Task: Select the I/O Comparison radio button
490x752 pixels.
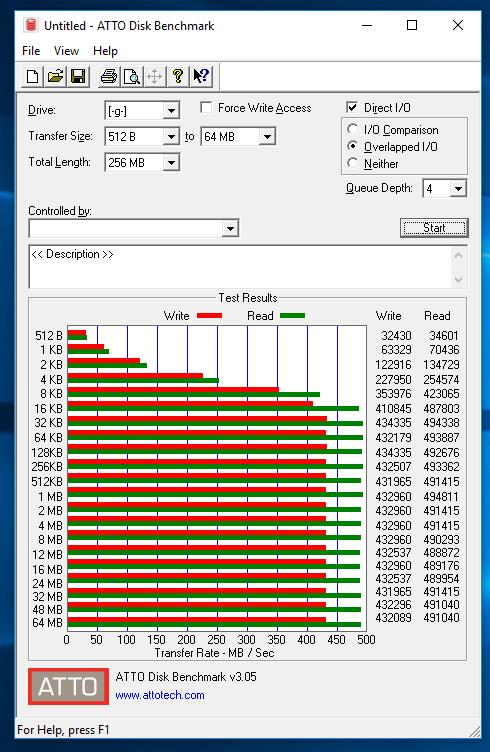Action: [x=352, y=129]
